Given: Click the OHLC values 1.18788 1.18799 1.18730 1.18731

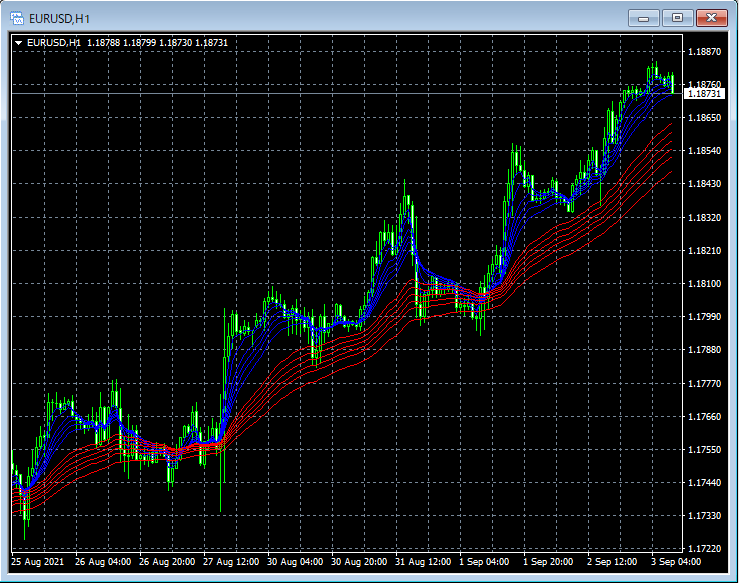Looking at the screenshot, I should 157,42.
